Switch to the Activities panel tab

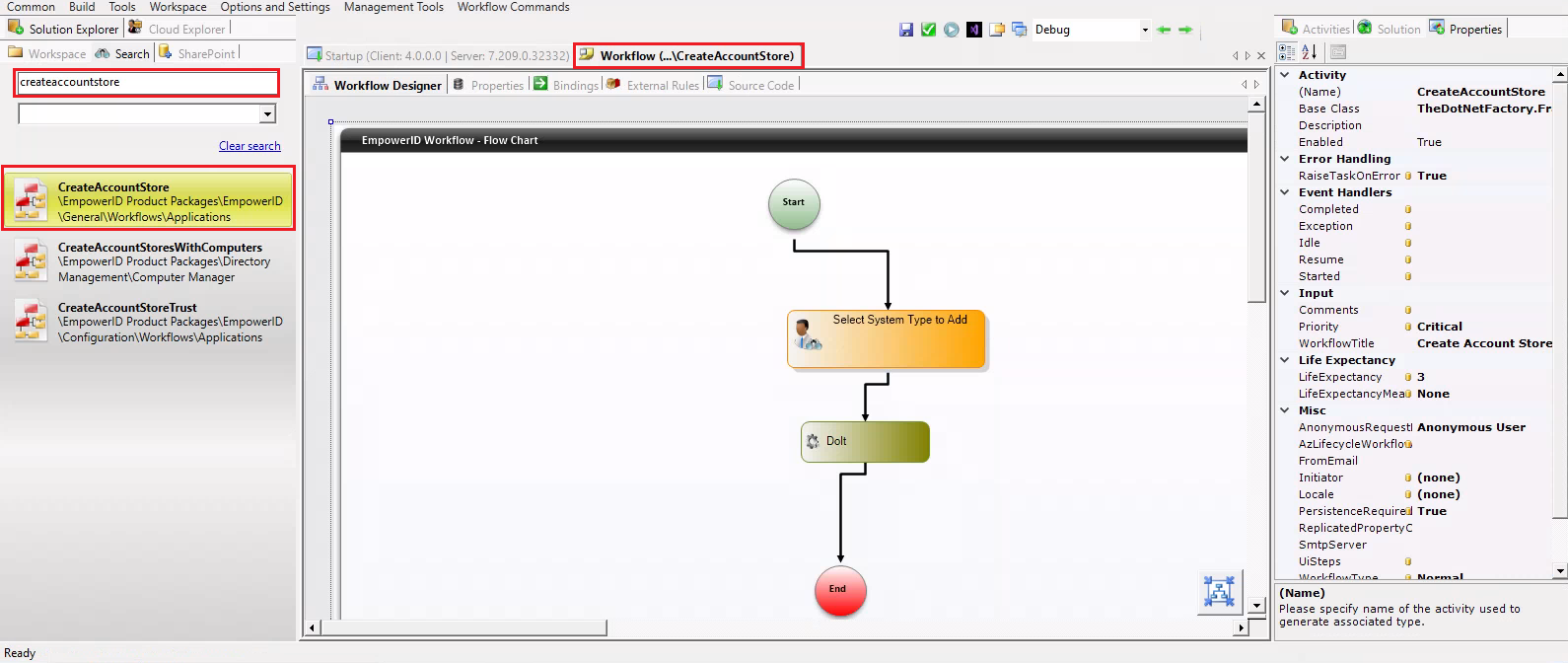tap(1316, 29)
